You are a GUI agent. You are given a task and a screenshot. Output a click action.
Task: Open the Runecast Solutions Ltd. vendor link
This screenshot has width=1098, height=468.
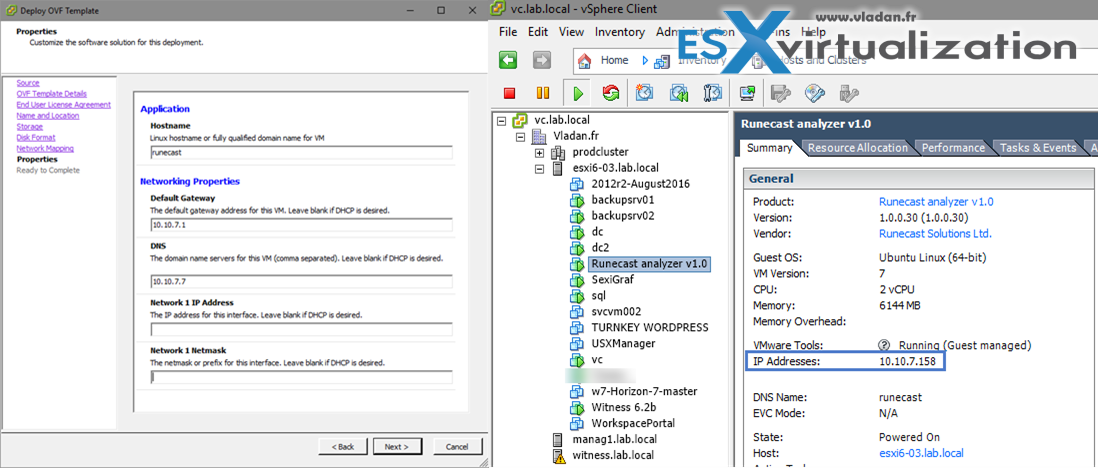[935, 234]
